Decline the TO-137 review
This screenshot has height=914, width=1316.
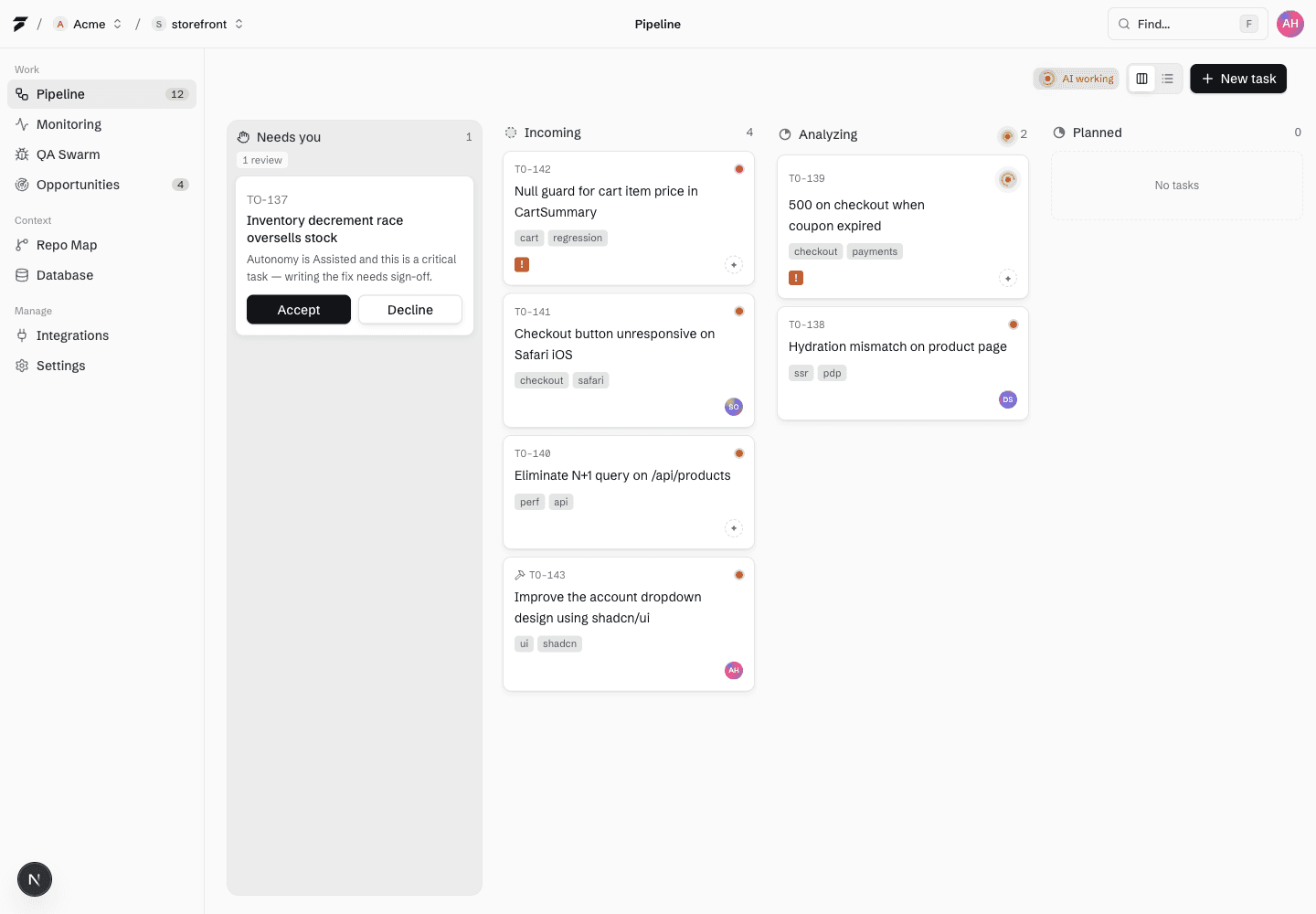(410, 310)
